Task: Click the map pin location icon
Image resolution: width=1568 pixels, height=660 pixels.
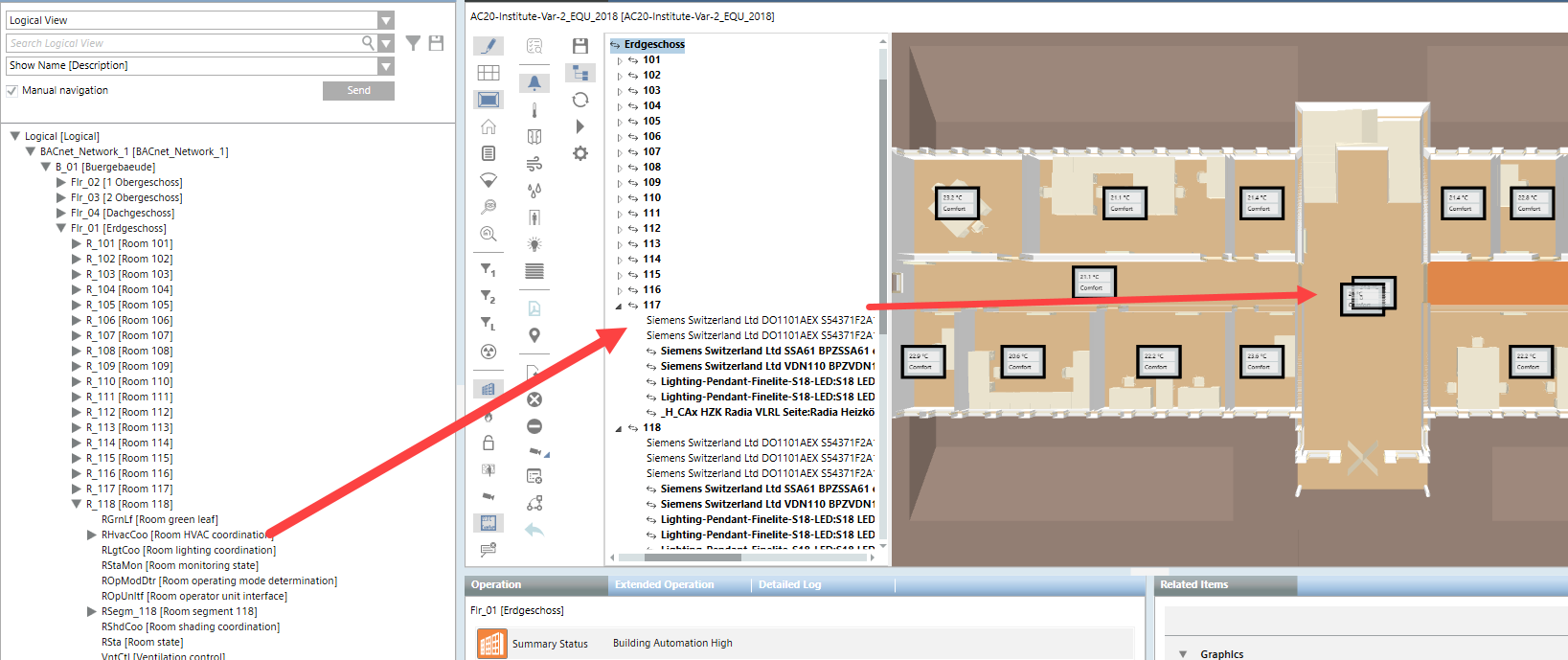Action: (x=534, y=335)
